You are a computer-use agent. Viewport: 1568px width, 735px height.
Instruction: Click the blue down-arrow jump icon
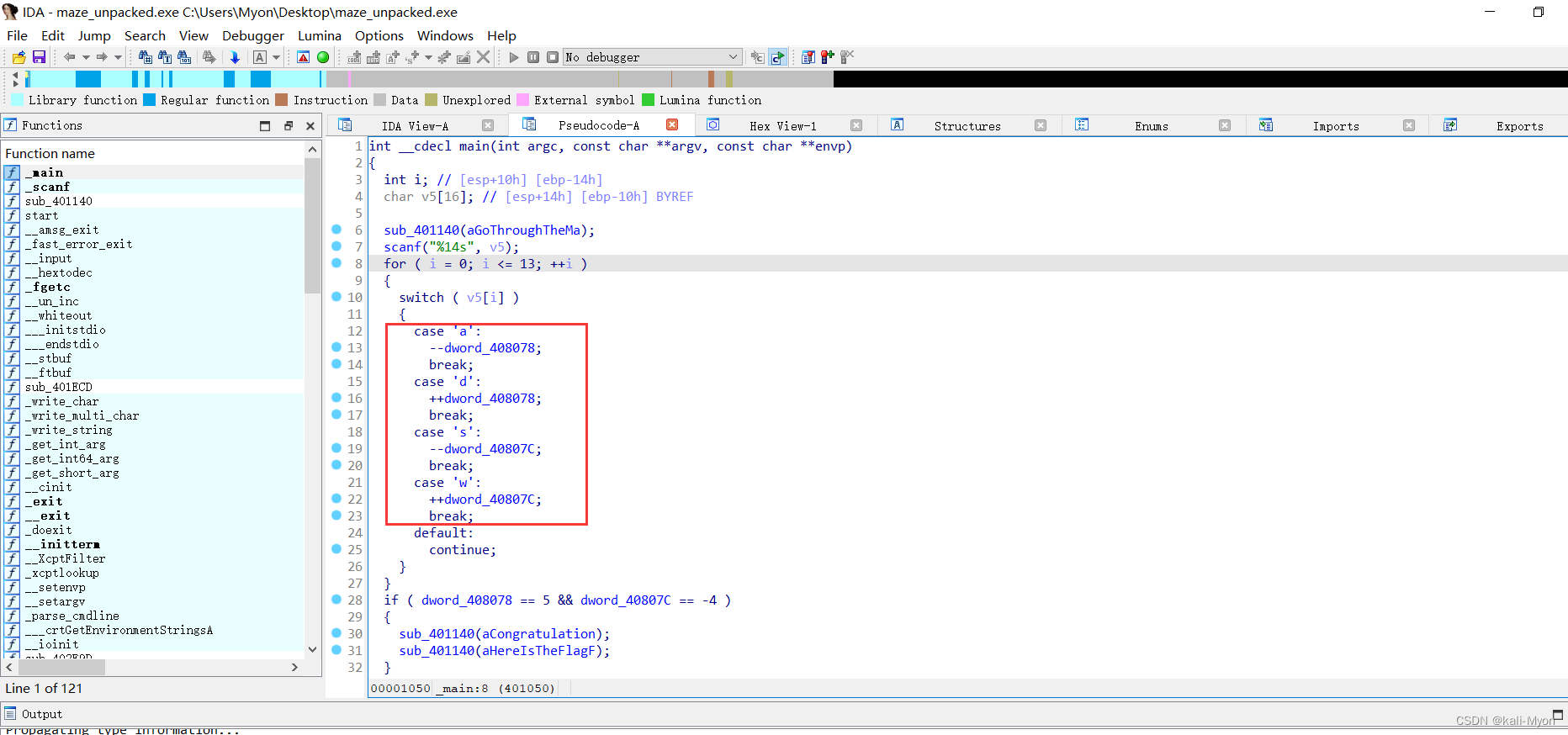point(235,57)
